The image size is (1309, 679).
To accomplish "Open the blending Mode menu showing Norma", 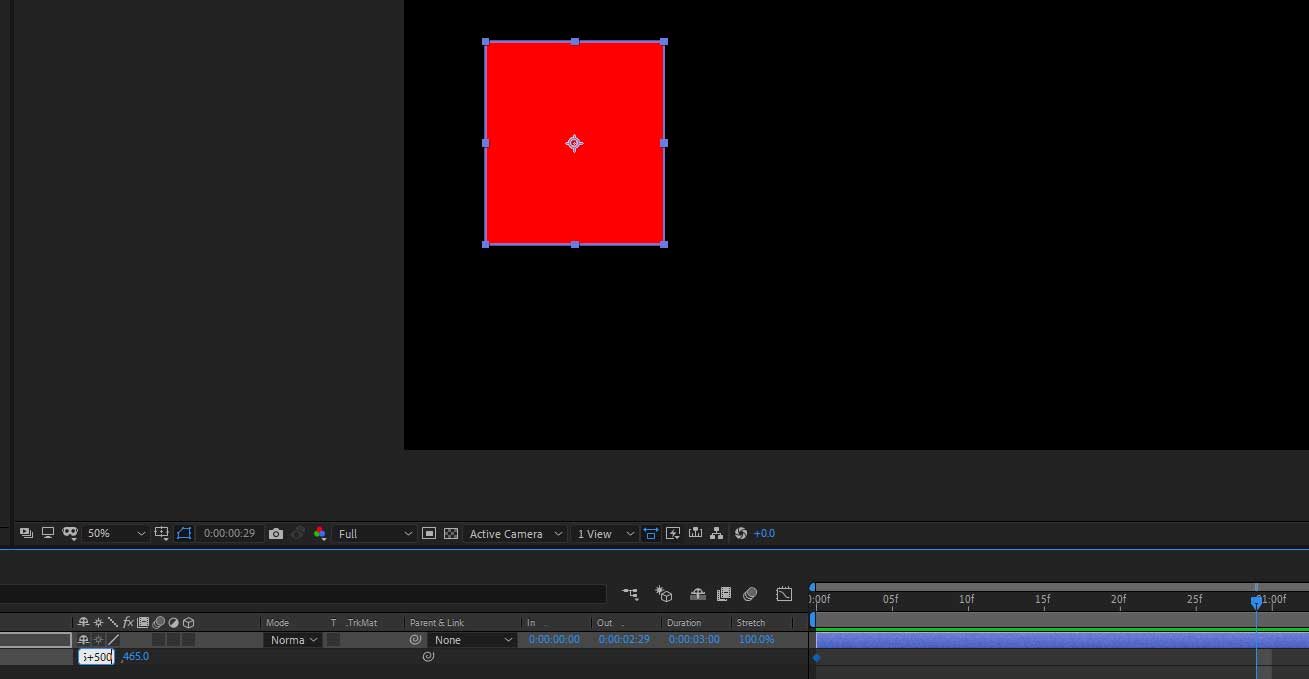I will coord(292,640).
